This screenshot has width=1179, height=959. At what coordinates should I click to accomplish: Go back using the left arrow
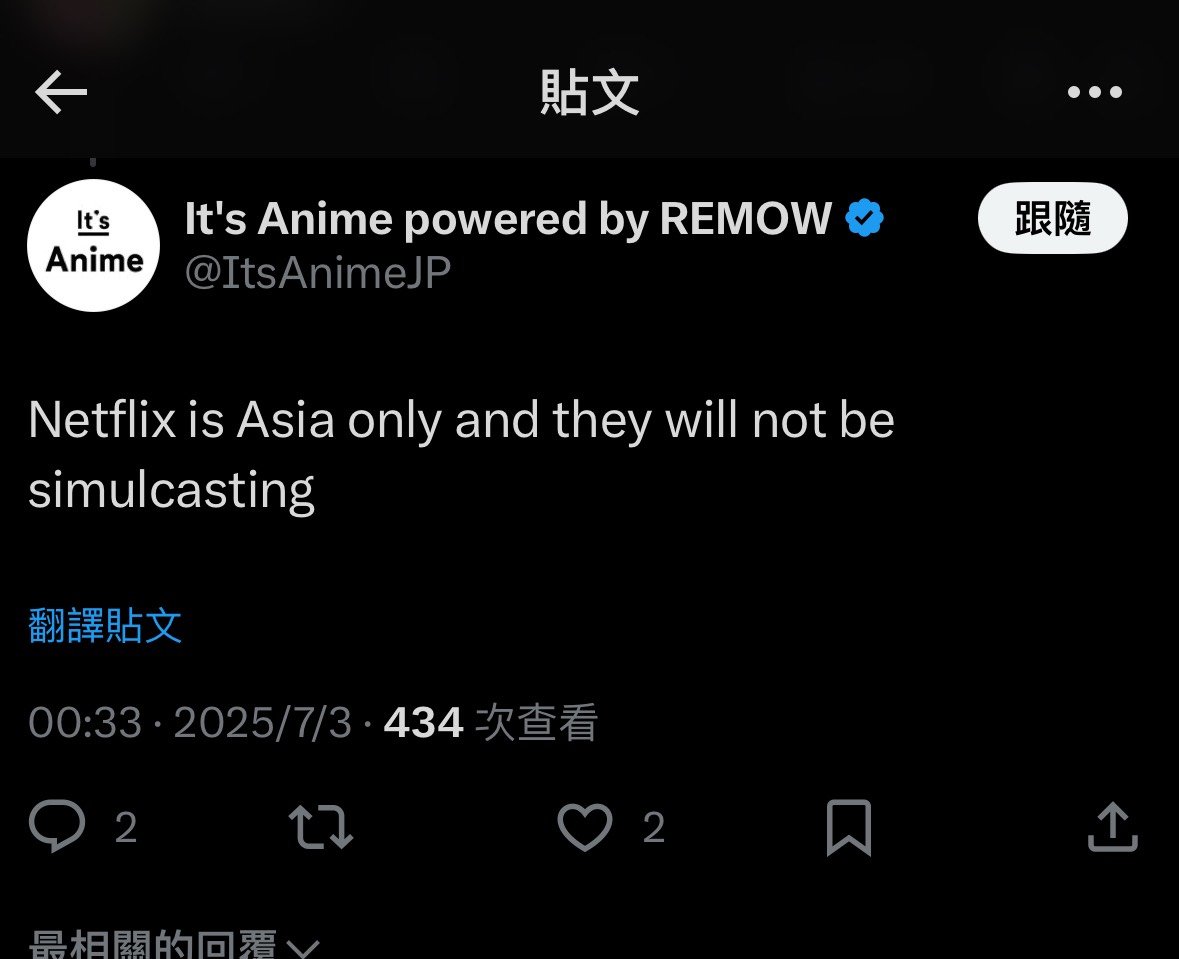(61, 92)
